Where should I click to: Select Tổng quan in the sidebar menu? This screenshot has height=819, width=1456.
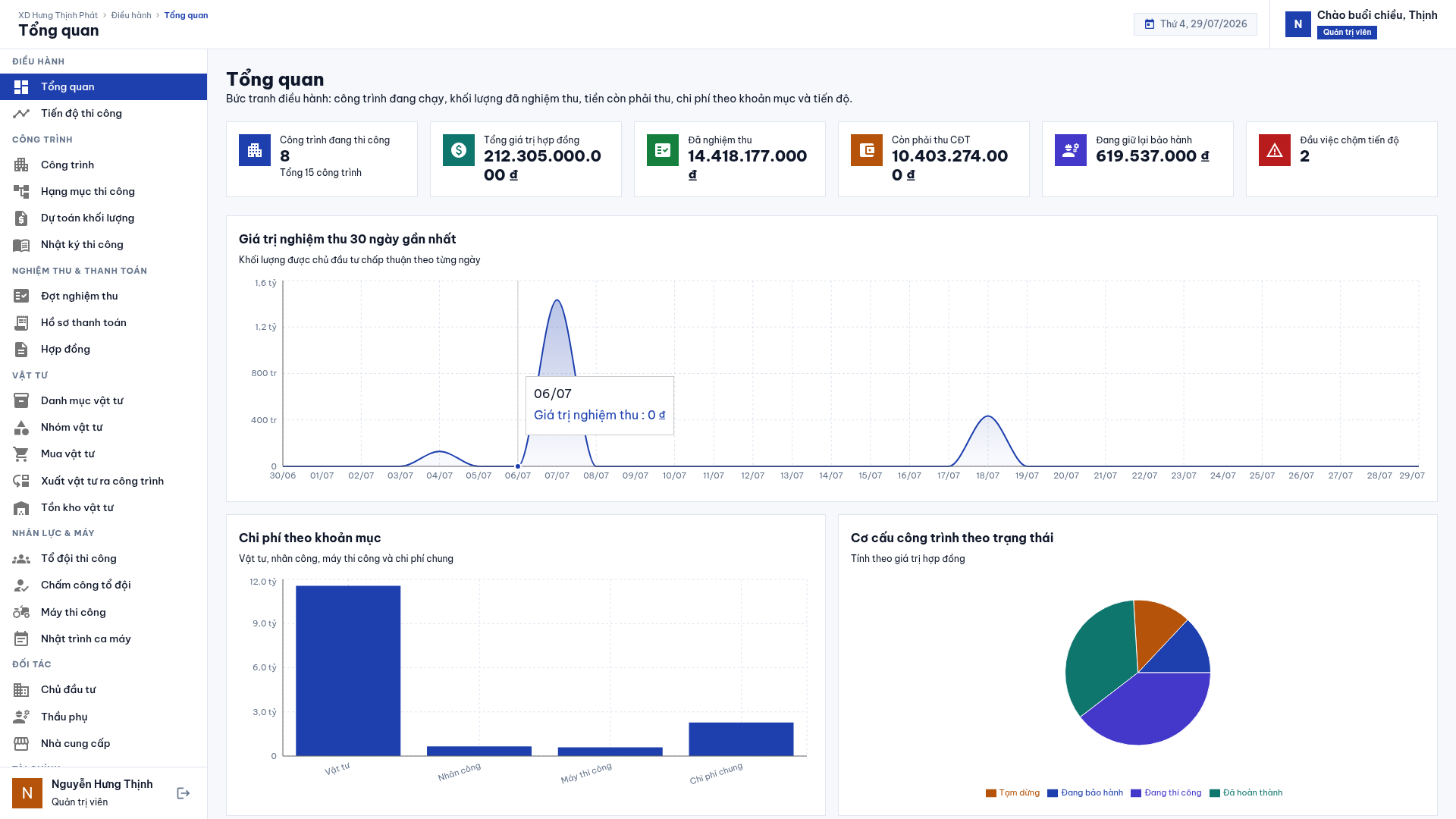(x=103, y=87)
